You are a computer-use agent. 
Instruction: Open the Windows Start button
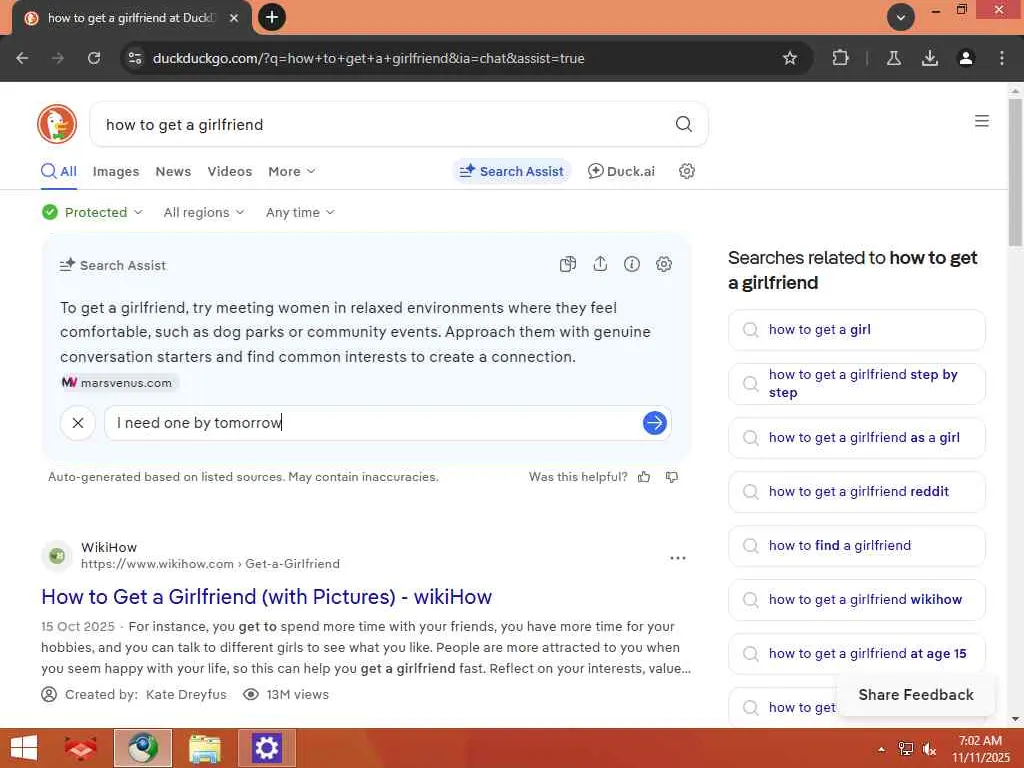24,748
